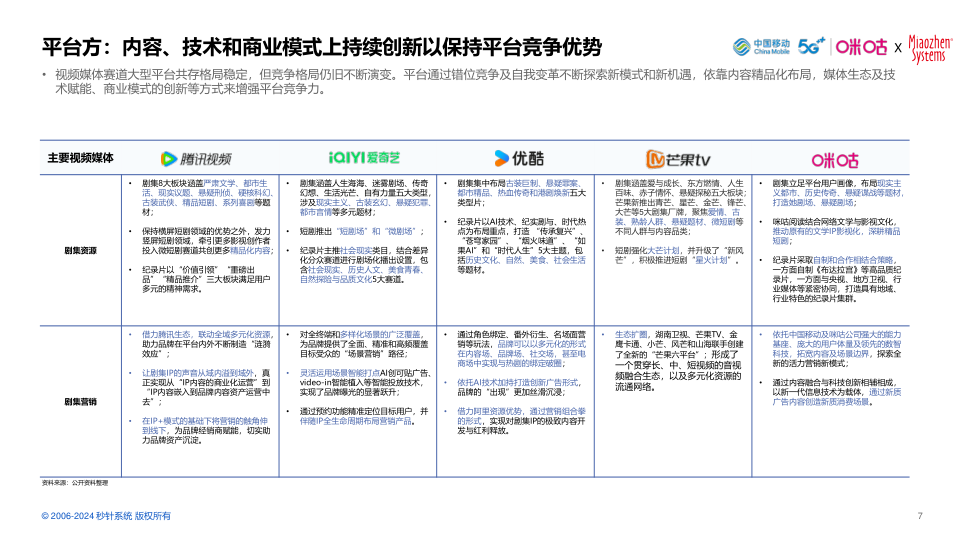
Task: Click the 5G+ logo in the header
Action: (811, 46)
